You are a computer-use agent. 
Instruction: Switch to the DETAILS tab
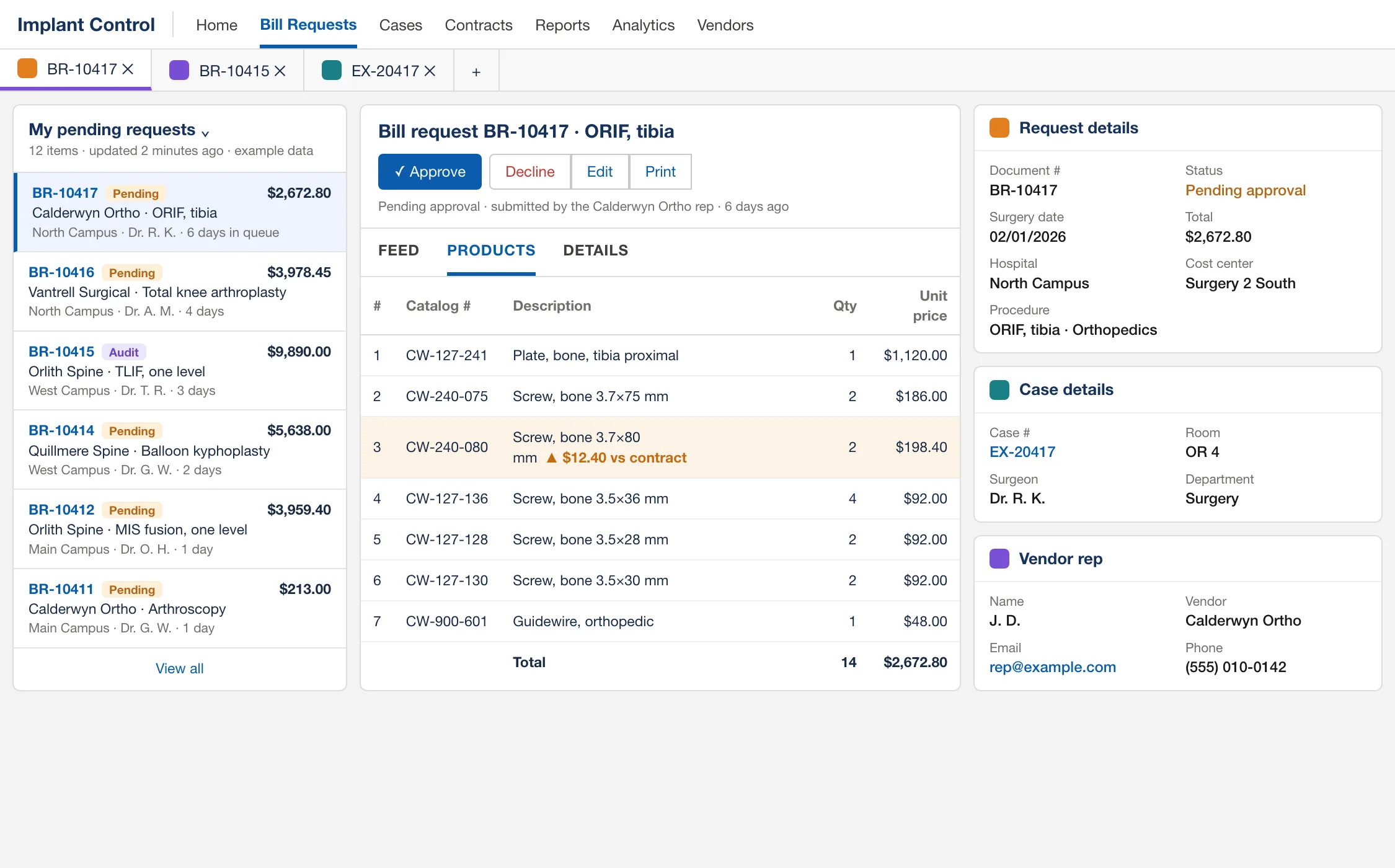point(596,250)
